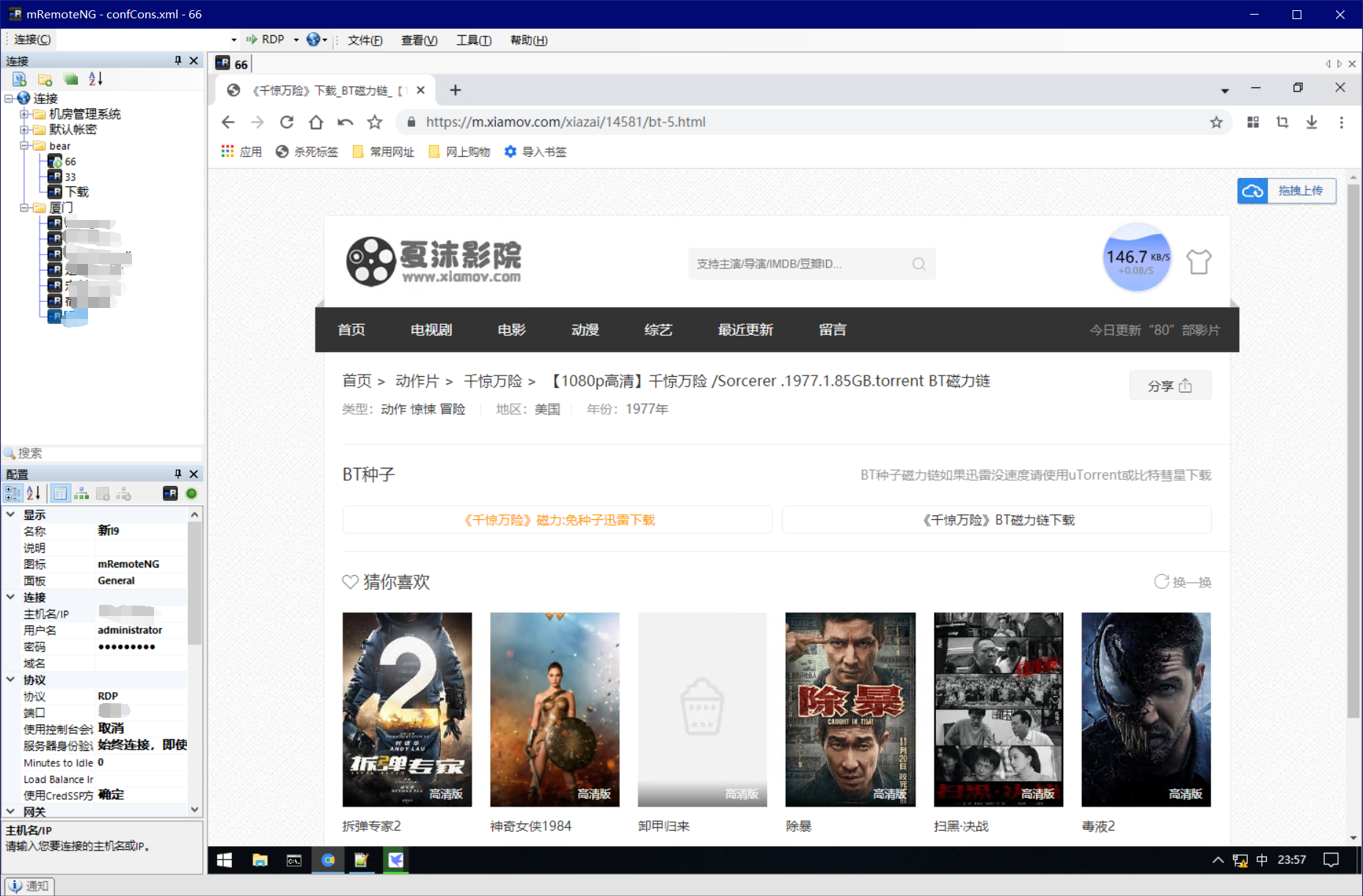Click the green host status indicator
Viewport: 1363px width, 896px height.
pos(191,493)
